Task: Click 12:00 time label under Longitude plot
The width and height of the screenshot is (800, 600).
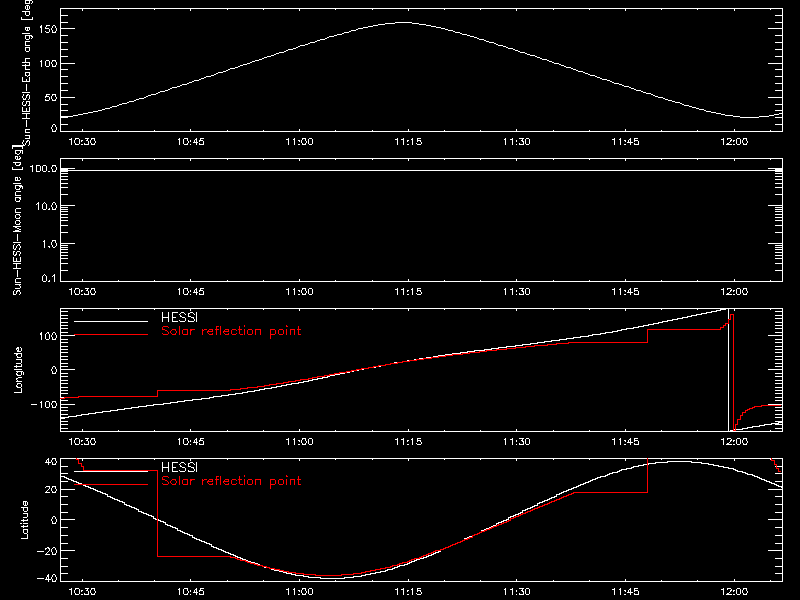Action: tap(734, 442)
